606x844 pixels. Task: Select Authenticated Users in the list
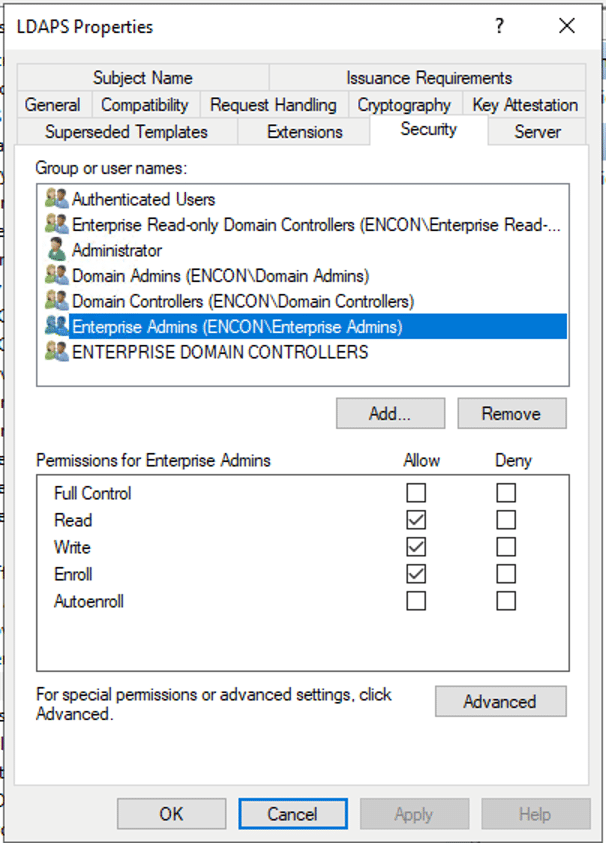point(143,199)
